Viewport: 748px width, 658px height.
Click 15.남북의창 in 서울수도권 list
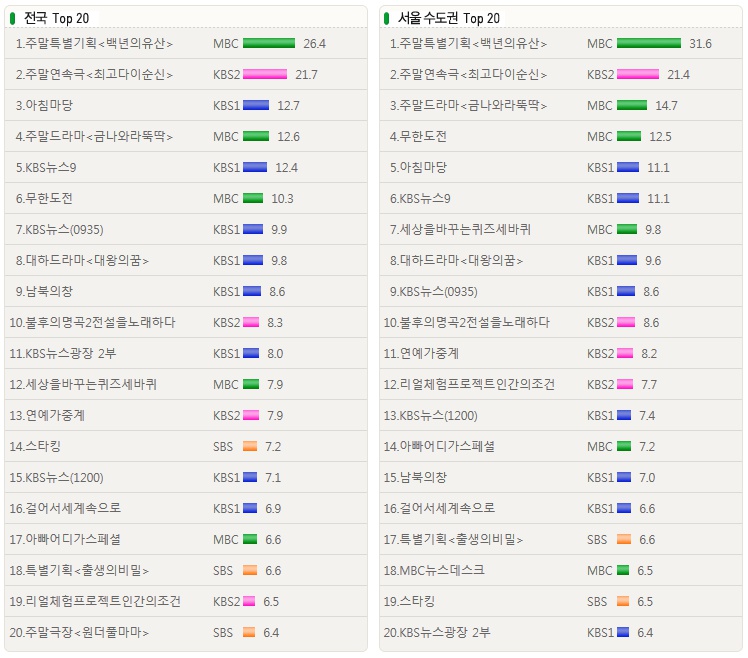click(x=415, y=478)
